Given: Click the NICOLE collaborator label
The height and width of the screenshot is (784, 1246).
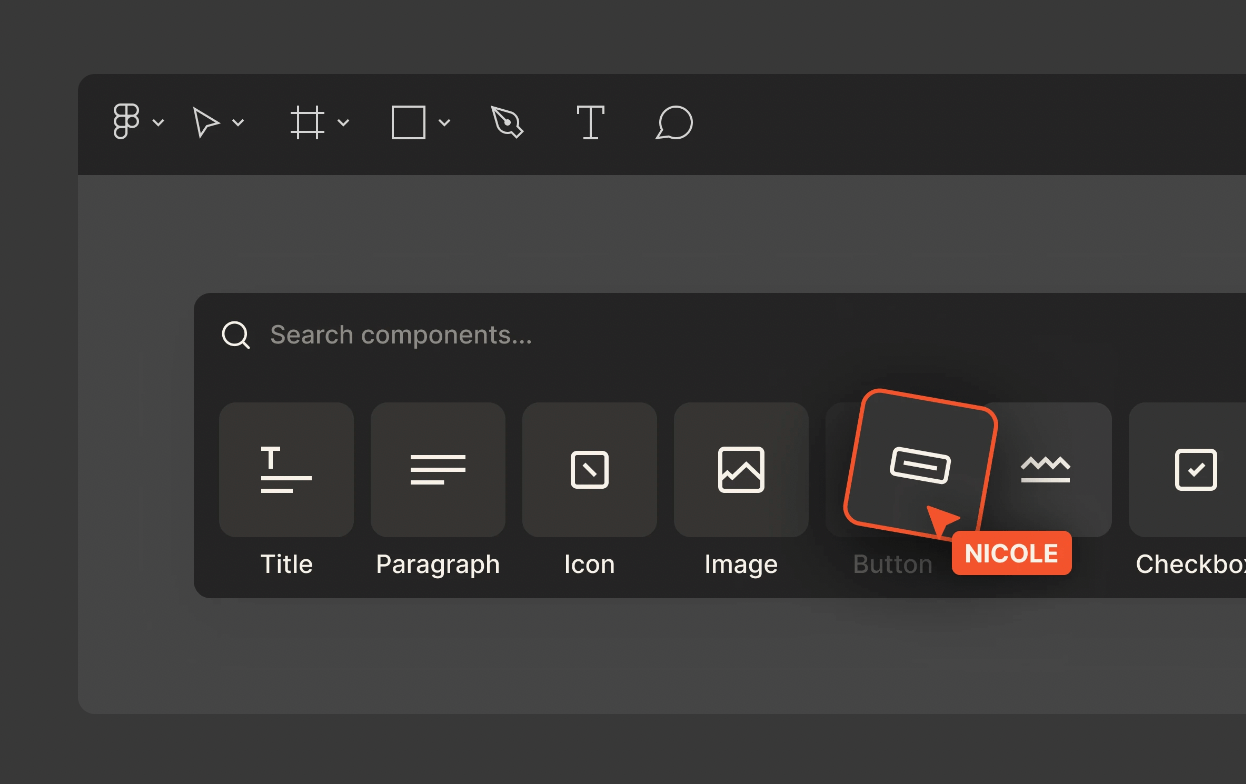Looking at the screenshot, I should pos(1011,554).
